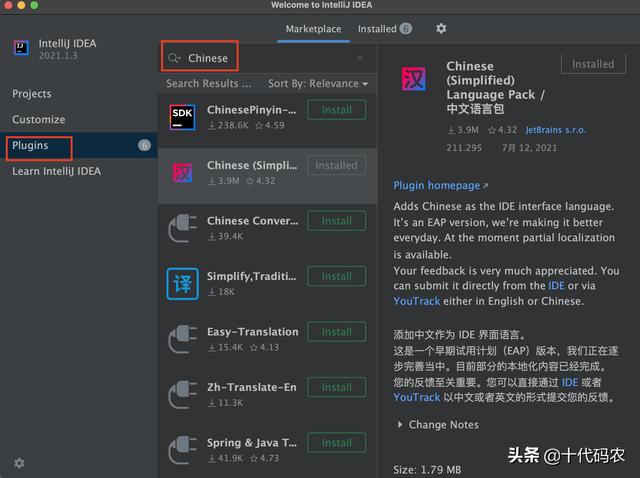Install the Chinese Conver... plugin
Screen dimensions: 640x478
click(x=337, y=221)
